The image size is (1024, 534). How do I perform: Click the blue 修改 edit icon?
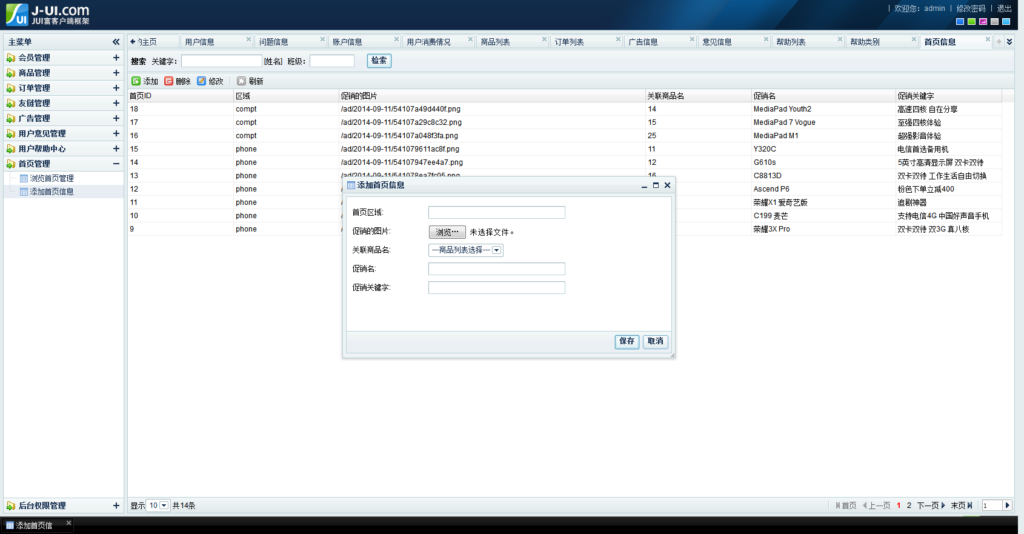pyautogui.click(x=201, y=81)
